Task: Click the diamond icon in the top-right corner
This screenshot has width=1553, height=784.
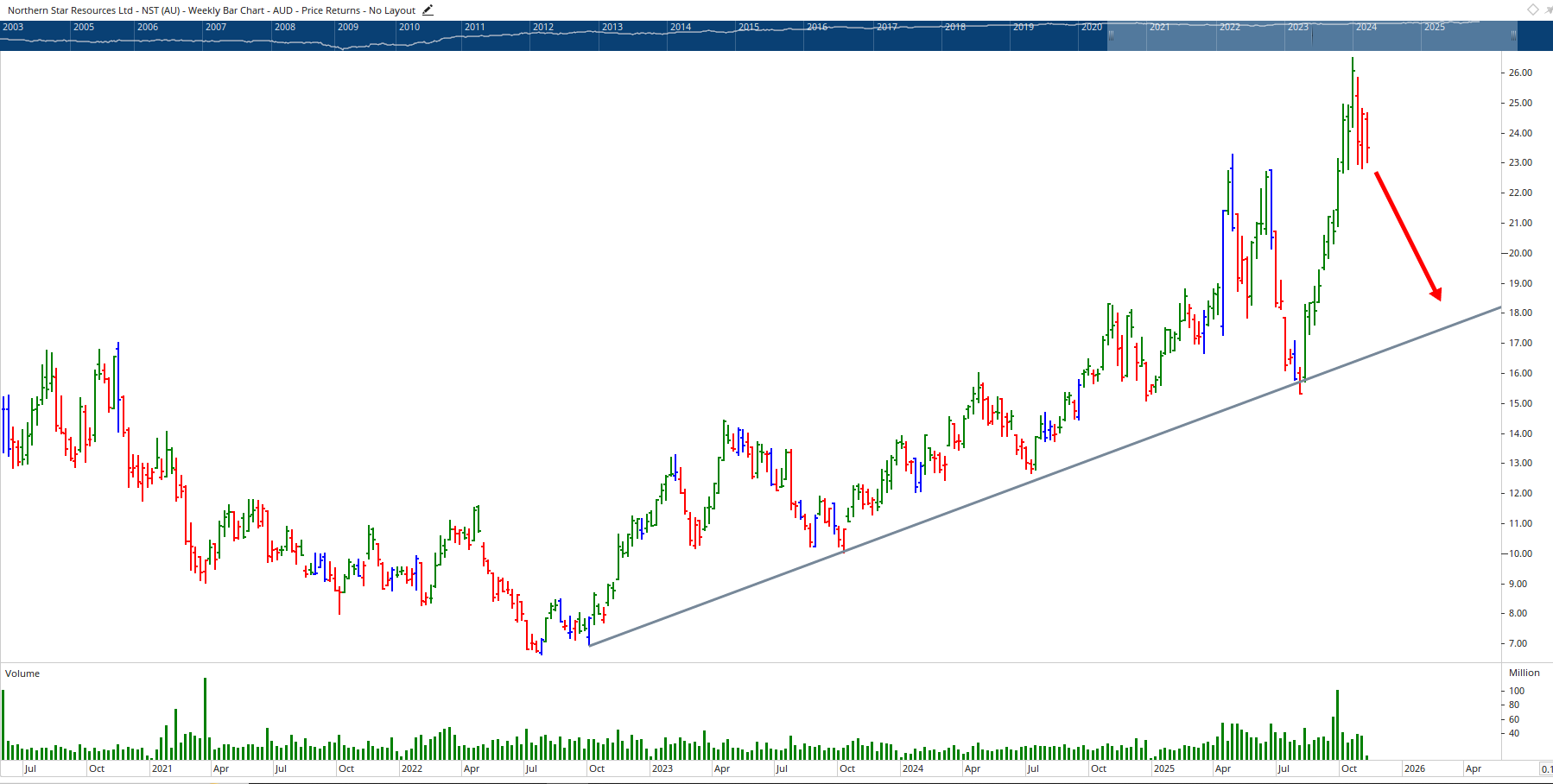Action: (x=1533, y=9)
